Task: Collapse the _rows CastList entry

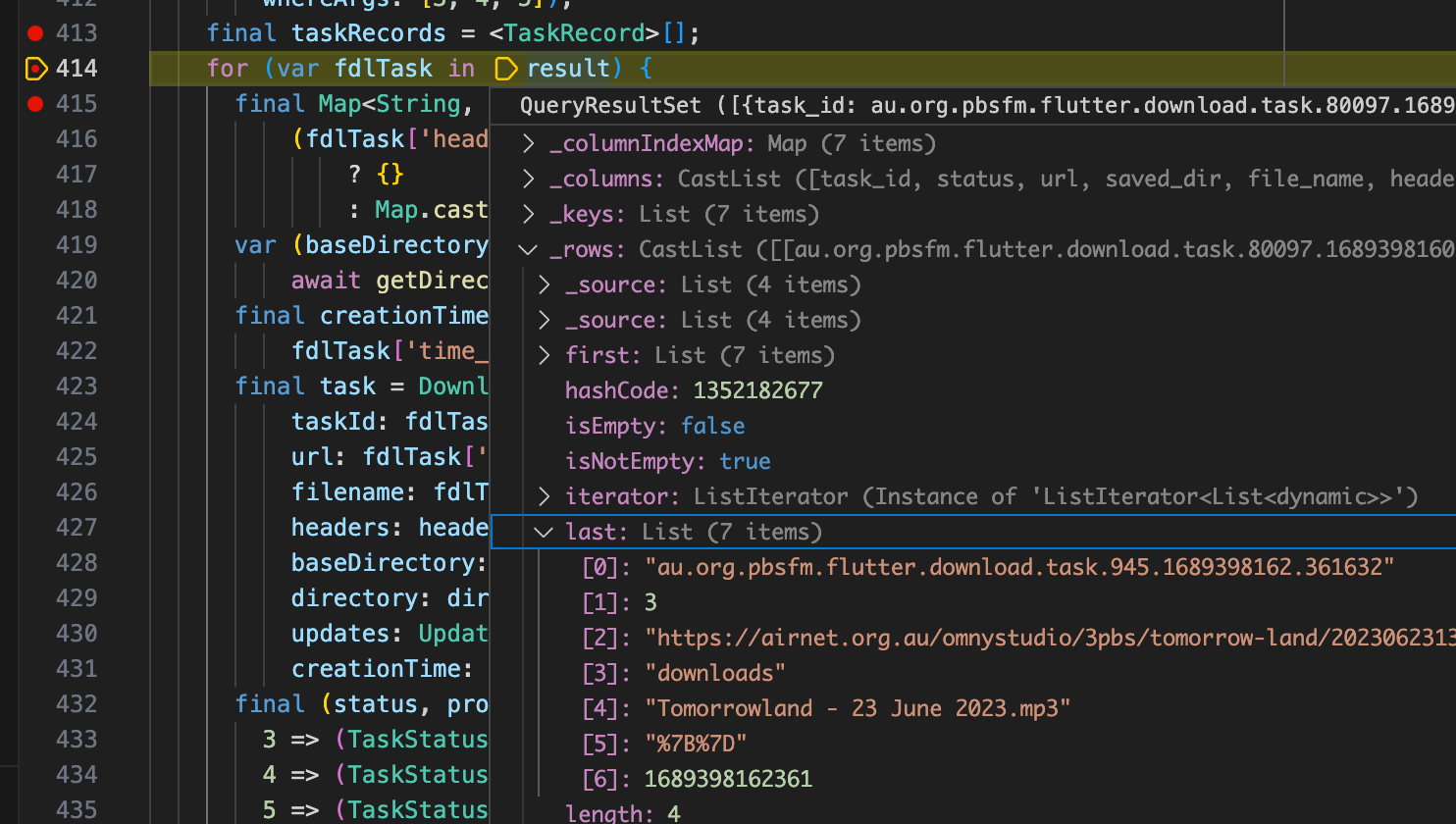Action: click(x=528, y=249)
